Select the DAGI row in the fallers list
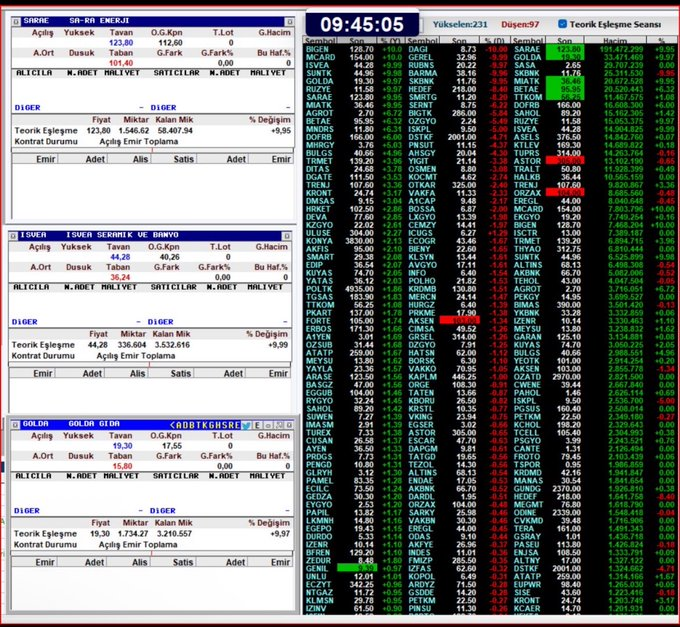 458,49
